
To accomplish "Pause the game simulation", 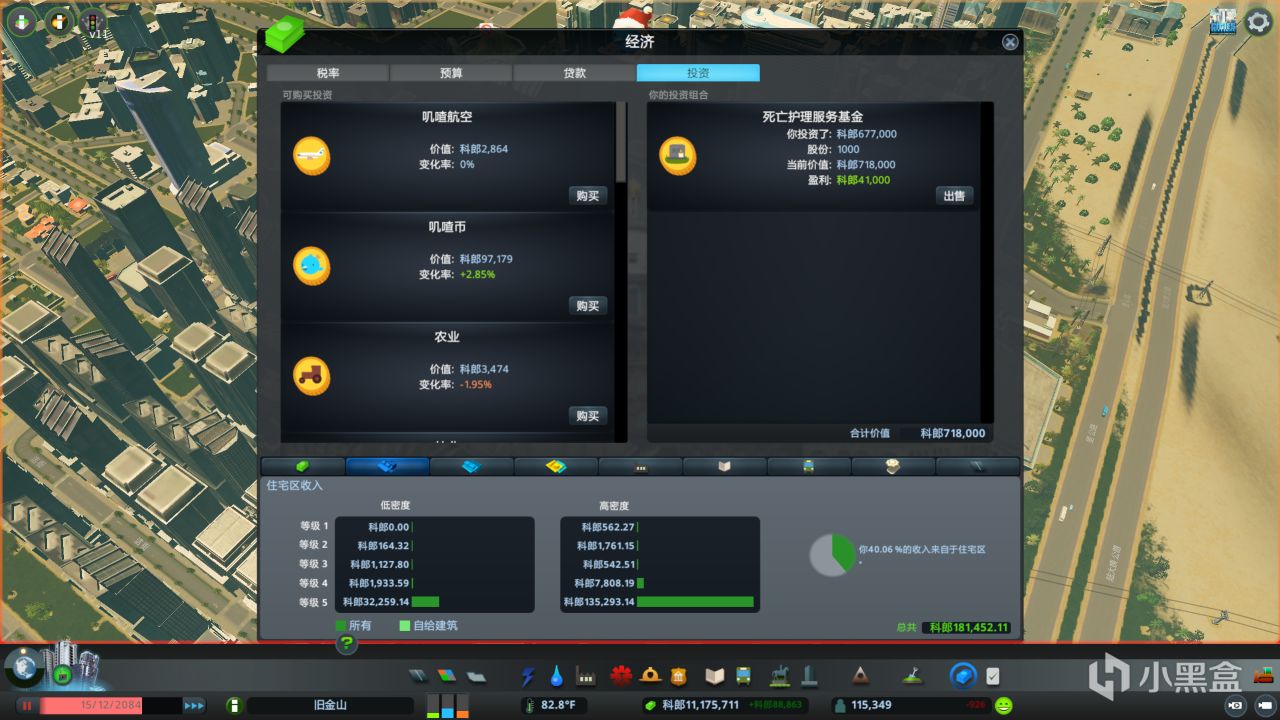I will [x=27, y=705].
